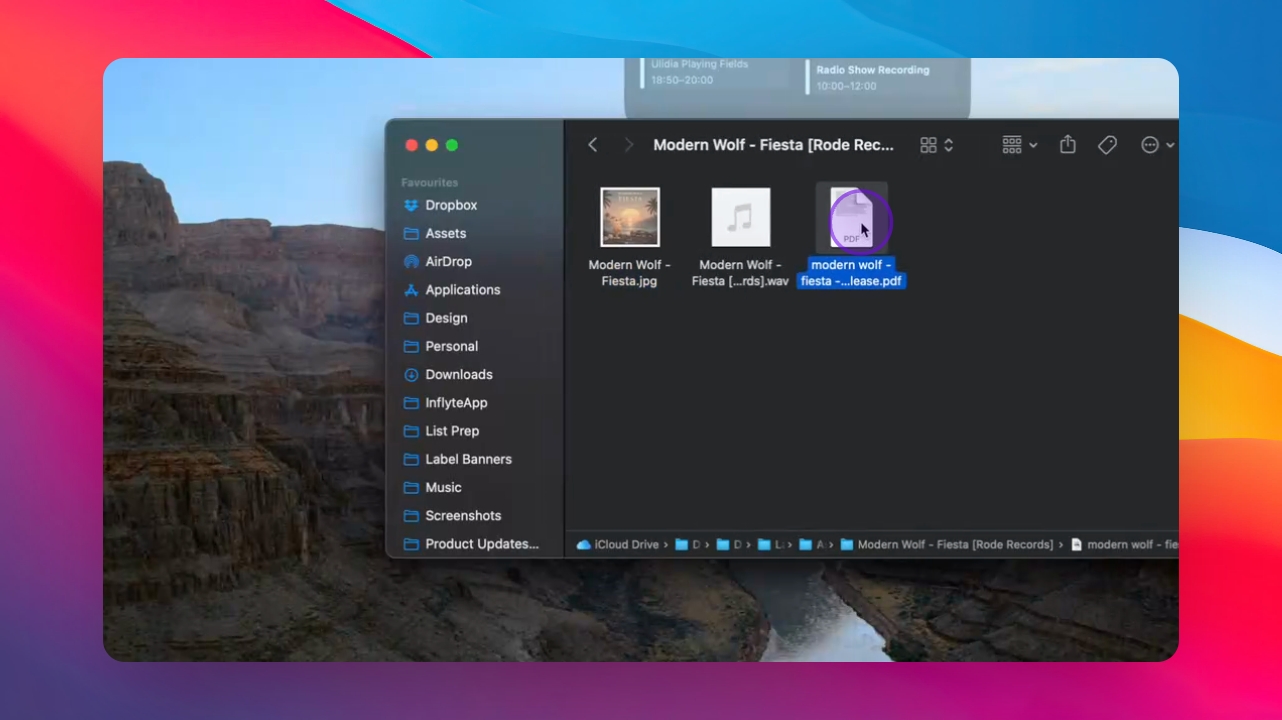
Task: Go back to the previous Finder folder
Action: click(593, 145)
